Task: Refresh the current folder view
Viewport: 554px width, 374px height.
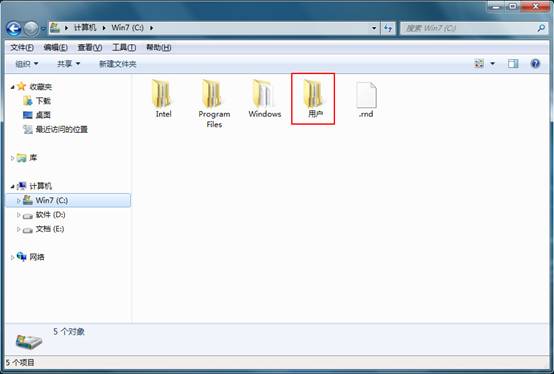Action: pos(388,28)
